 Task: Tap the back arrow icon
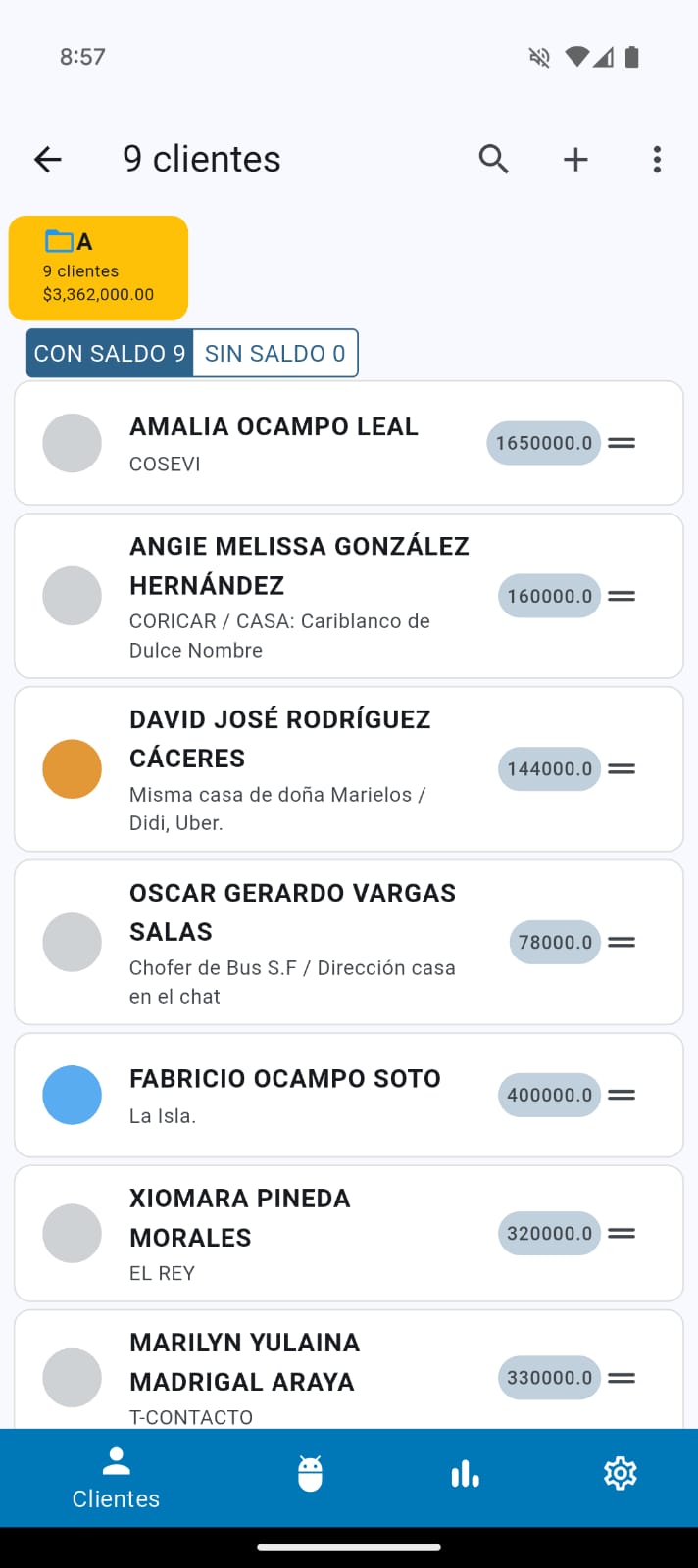47,159
